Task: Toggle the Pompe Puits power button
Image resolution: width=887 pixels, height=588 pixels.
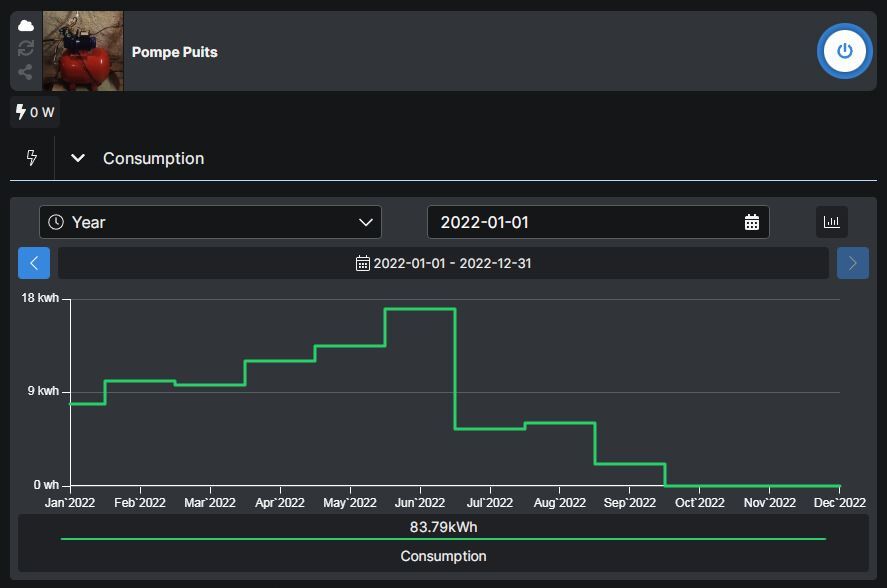Action: pos(844,51)
